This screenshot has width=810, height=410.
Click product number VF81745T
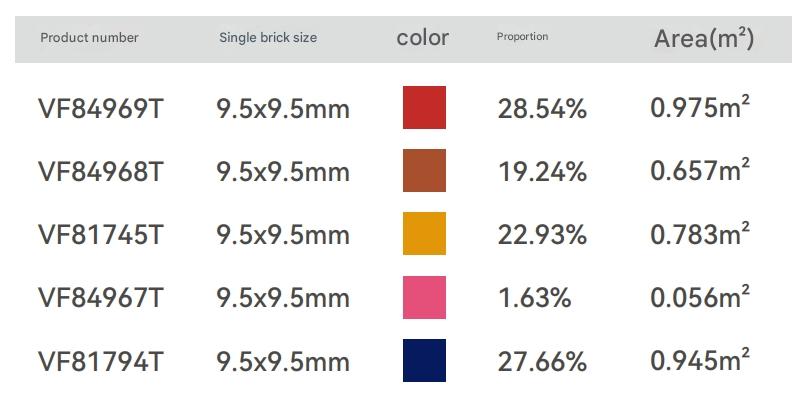(100, 235)
